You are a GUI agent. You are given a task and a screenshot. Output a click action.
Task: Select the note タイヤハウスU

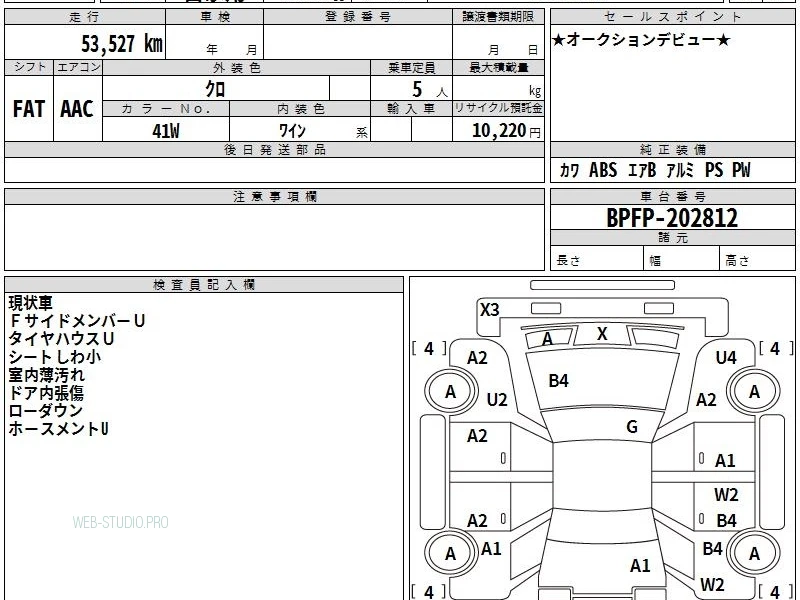61,339
